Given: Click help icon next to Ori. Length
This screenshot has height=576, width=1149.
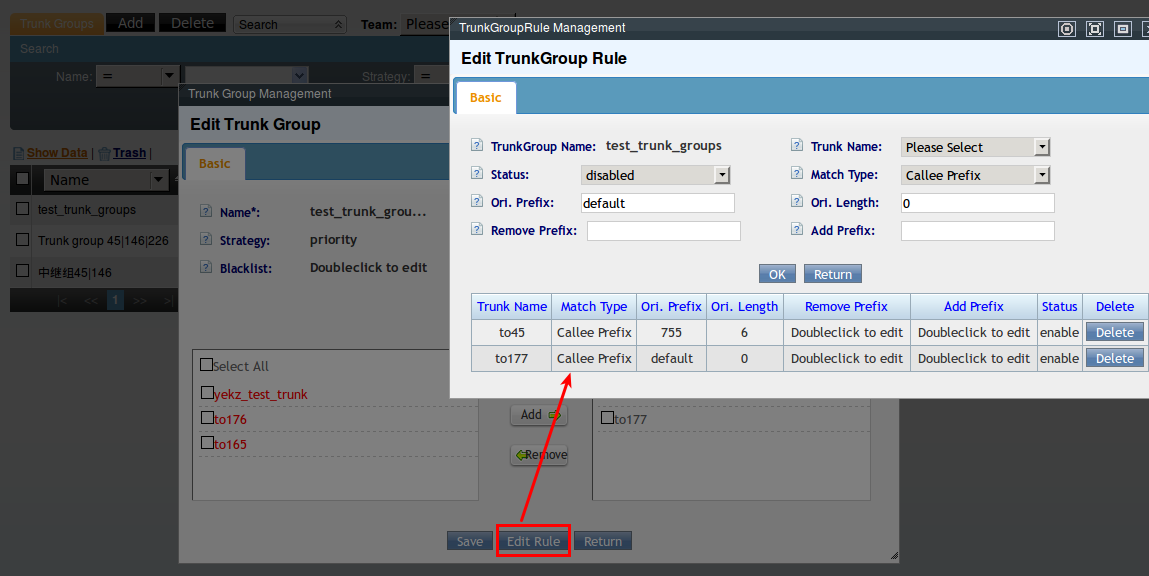Looking at the screenshot, I should pyautogui.click(x=797, y=202).
